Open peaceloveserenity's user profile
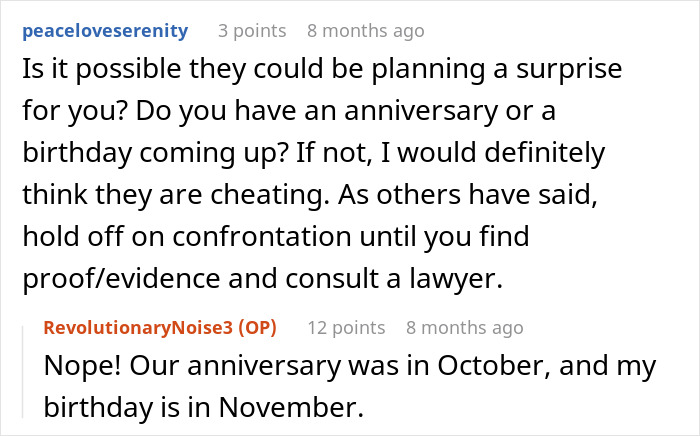 pos(105,31)
